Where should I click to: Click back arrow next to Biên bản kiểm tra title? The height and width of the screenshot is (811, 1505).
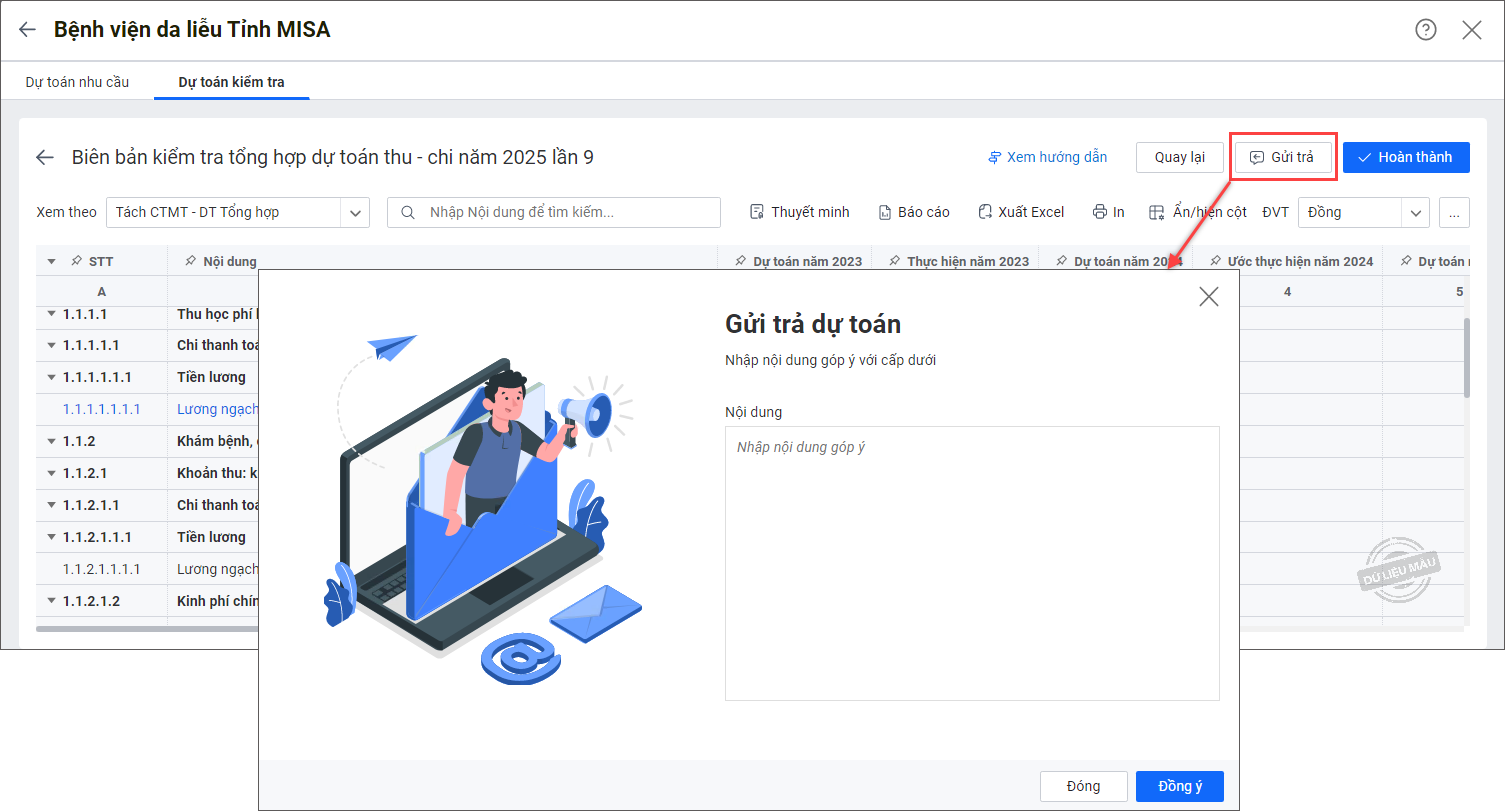click(45, 157)
